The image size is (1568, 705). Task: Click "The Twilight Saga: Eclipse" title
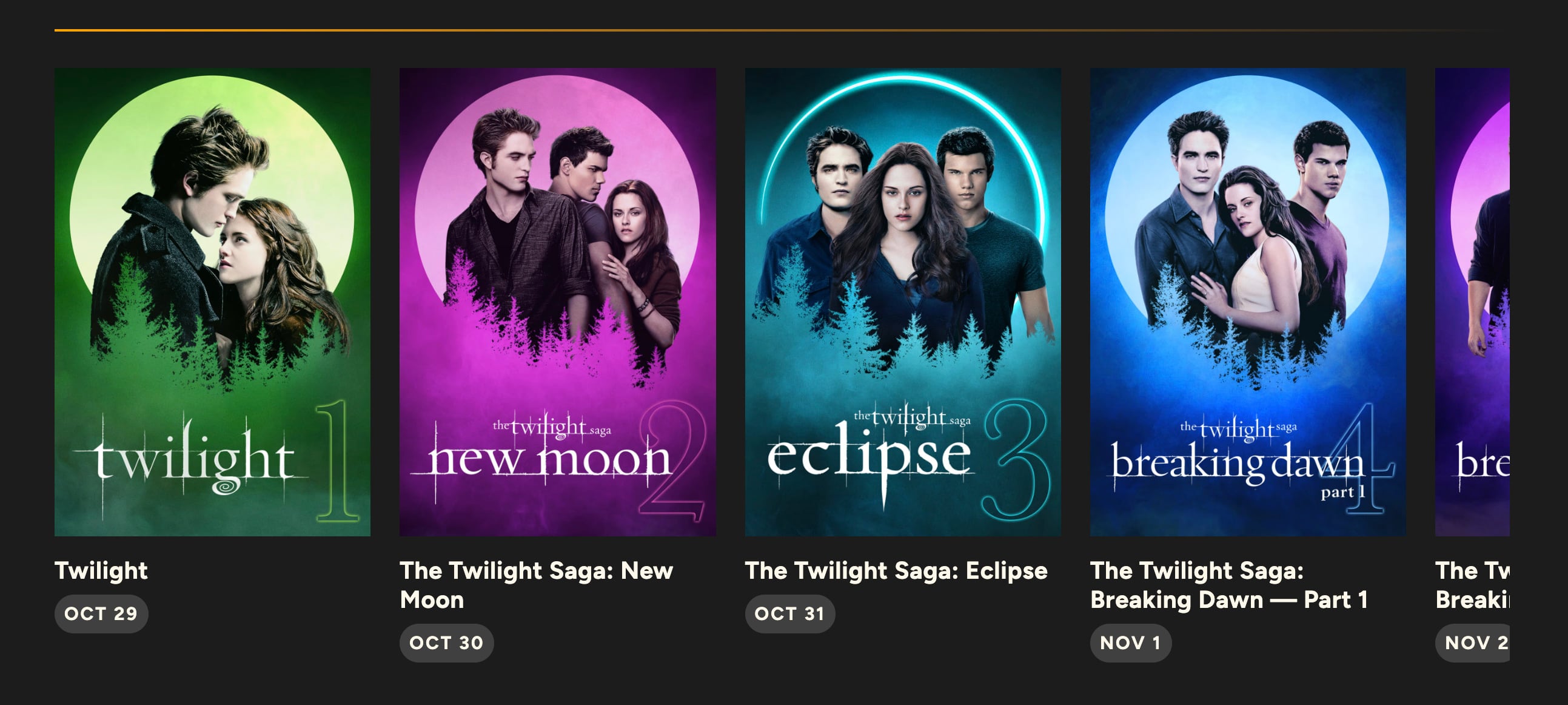pyautogui.click(x=896, y=571)
